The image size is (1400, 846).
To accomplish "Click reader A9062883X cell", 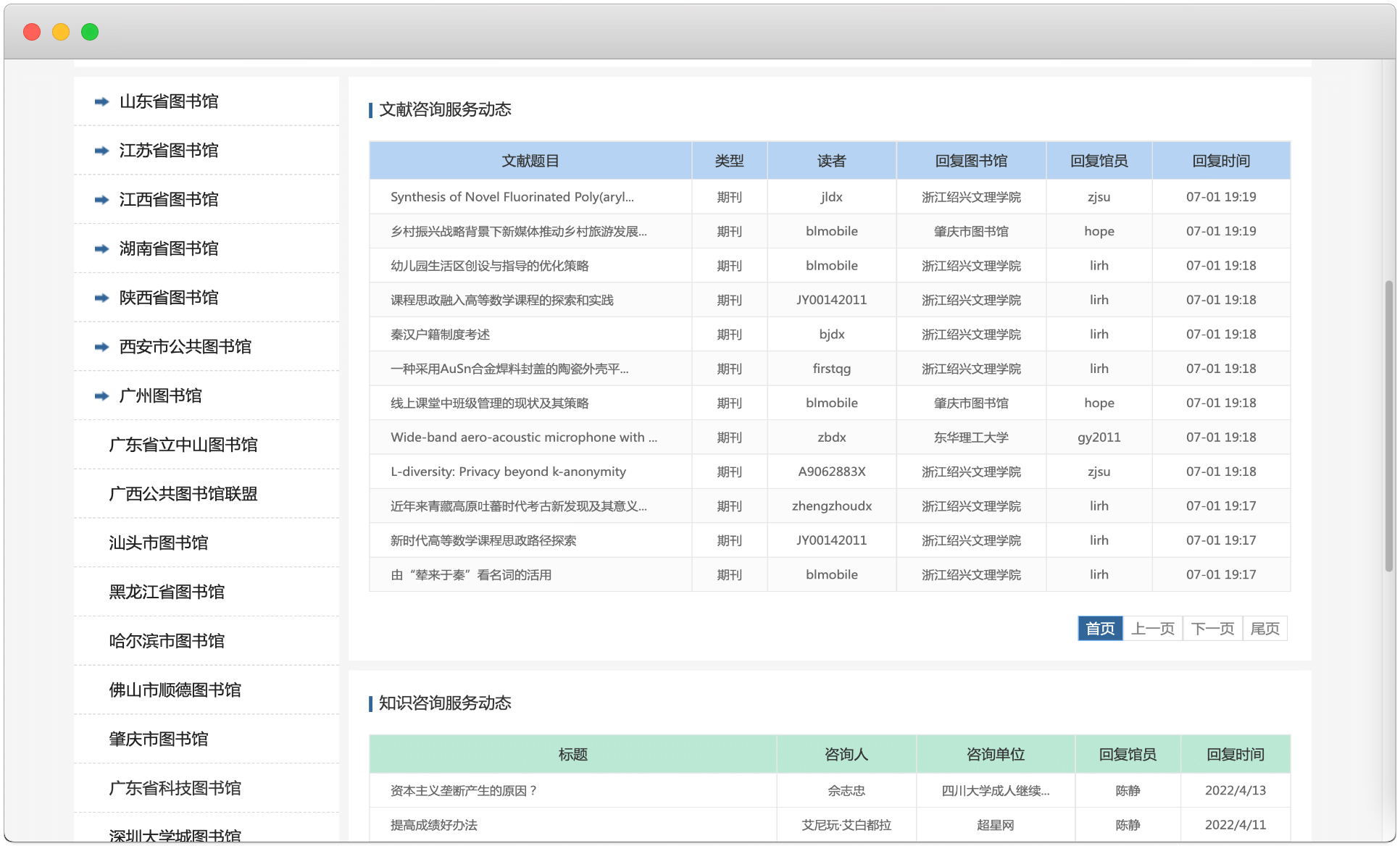I will 832,472.
